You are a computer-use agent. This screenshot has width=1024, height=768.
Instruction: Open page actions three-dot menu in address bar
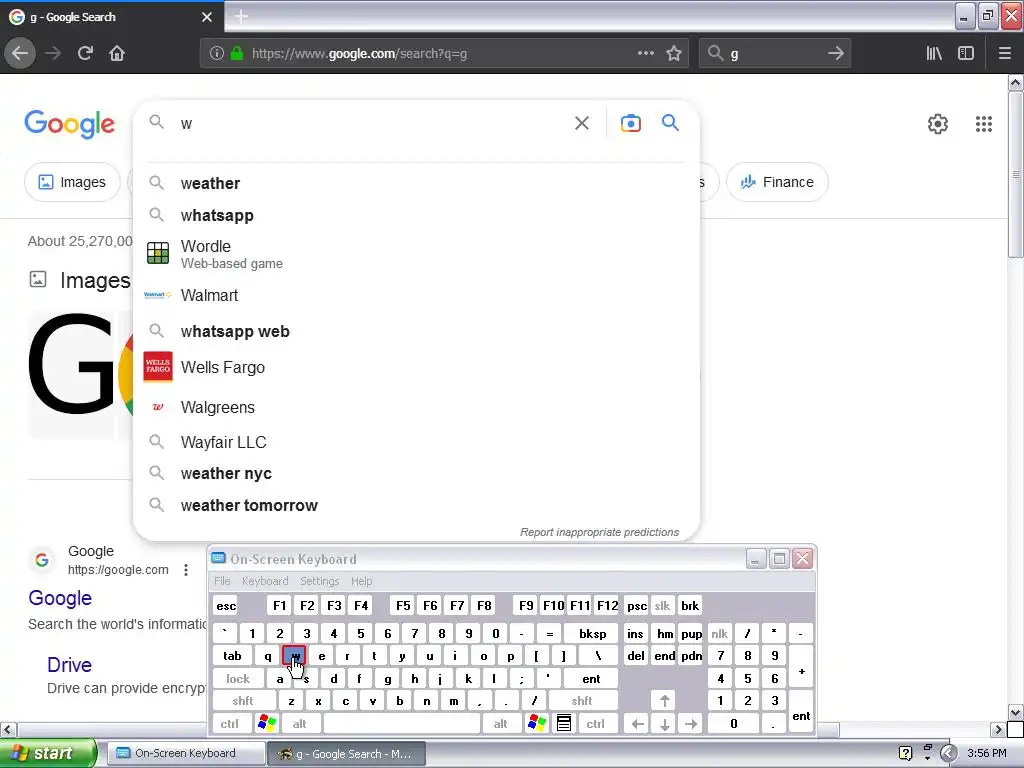[x=645, y=54]
